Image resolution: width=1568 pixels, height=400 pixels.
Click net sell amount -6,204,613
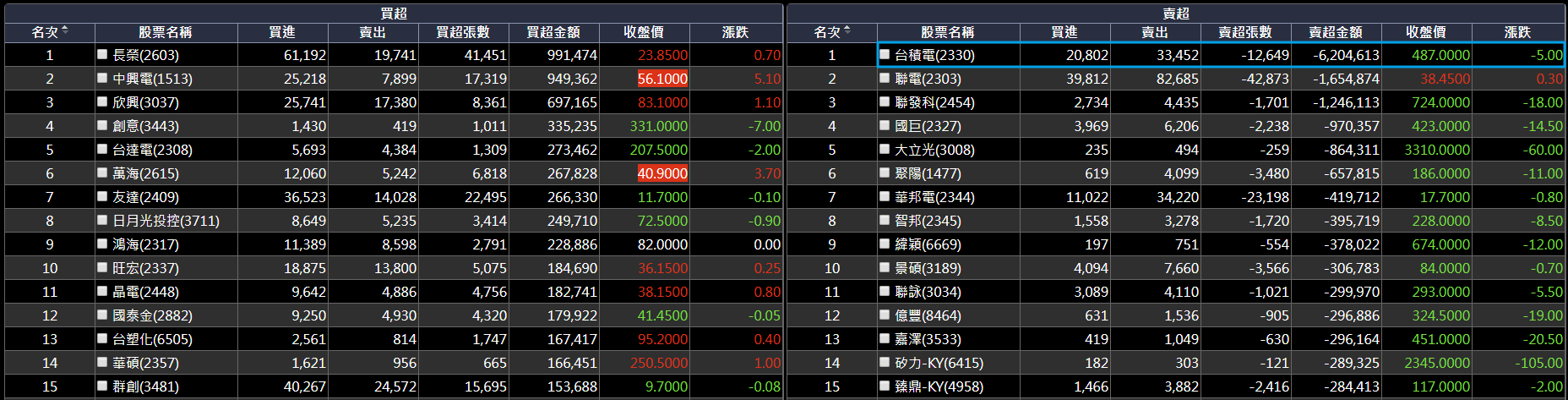pyautogui.click(x=1345, y=55)
